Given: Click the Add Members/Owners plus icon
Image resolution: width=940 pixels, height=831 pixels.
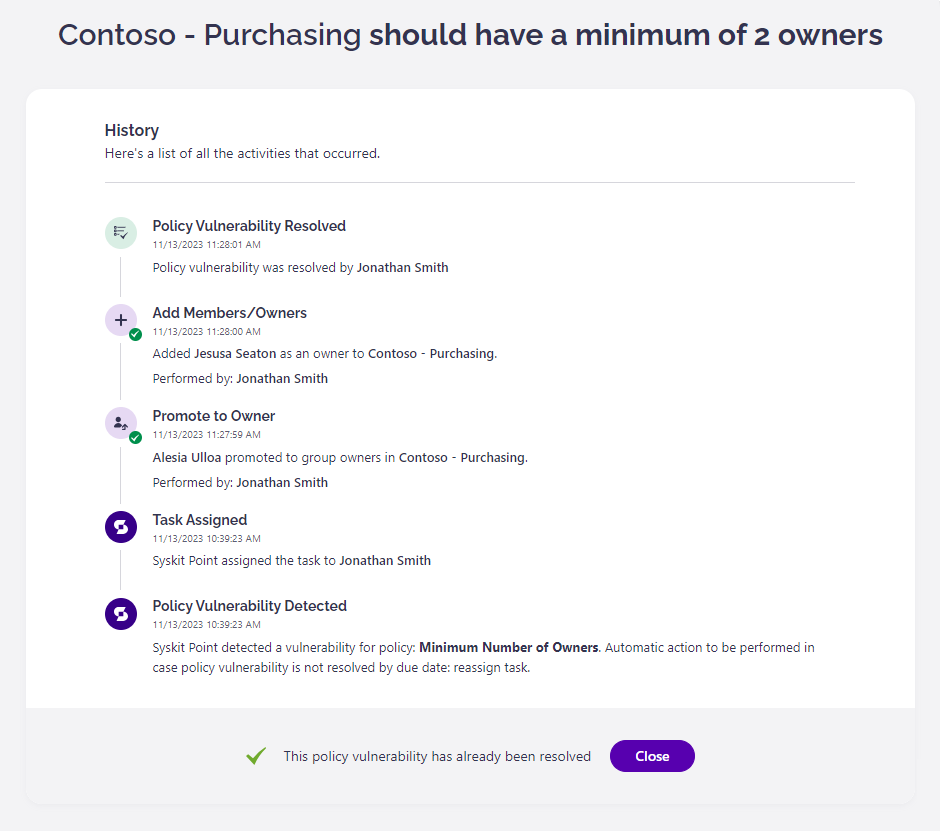Looking at the screenshot, I should [x=121, y=320].
